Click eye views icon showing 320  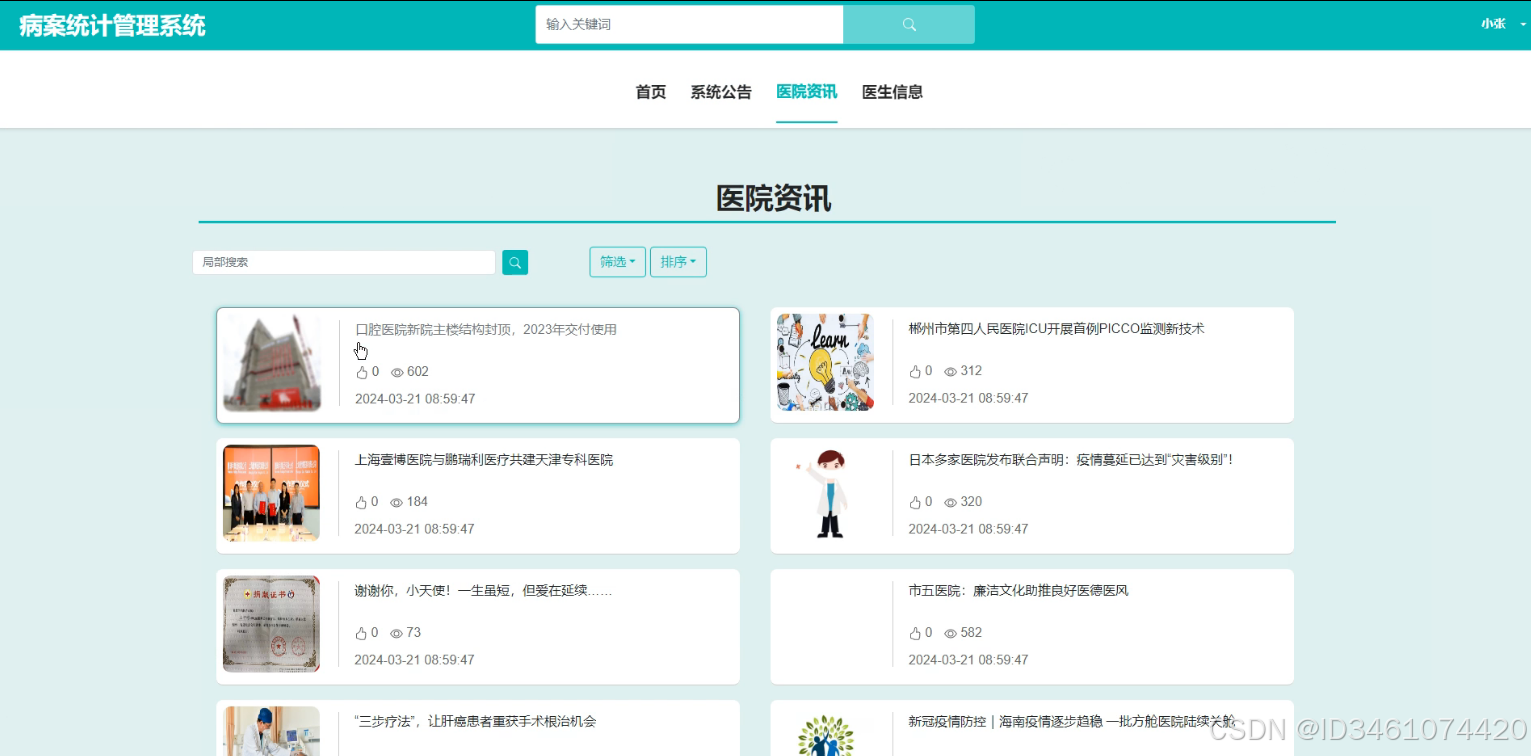coord(950,502)
